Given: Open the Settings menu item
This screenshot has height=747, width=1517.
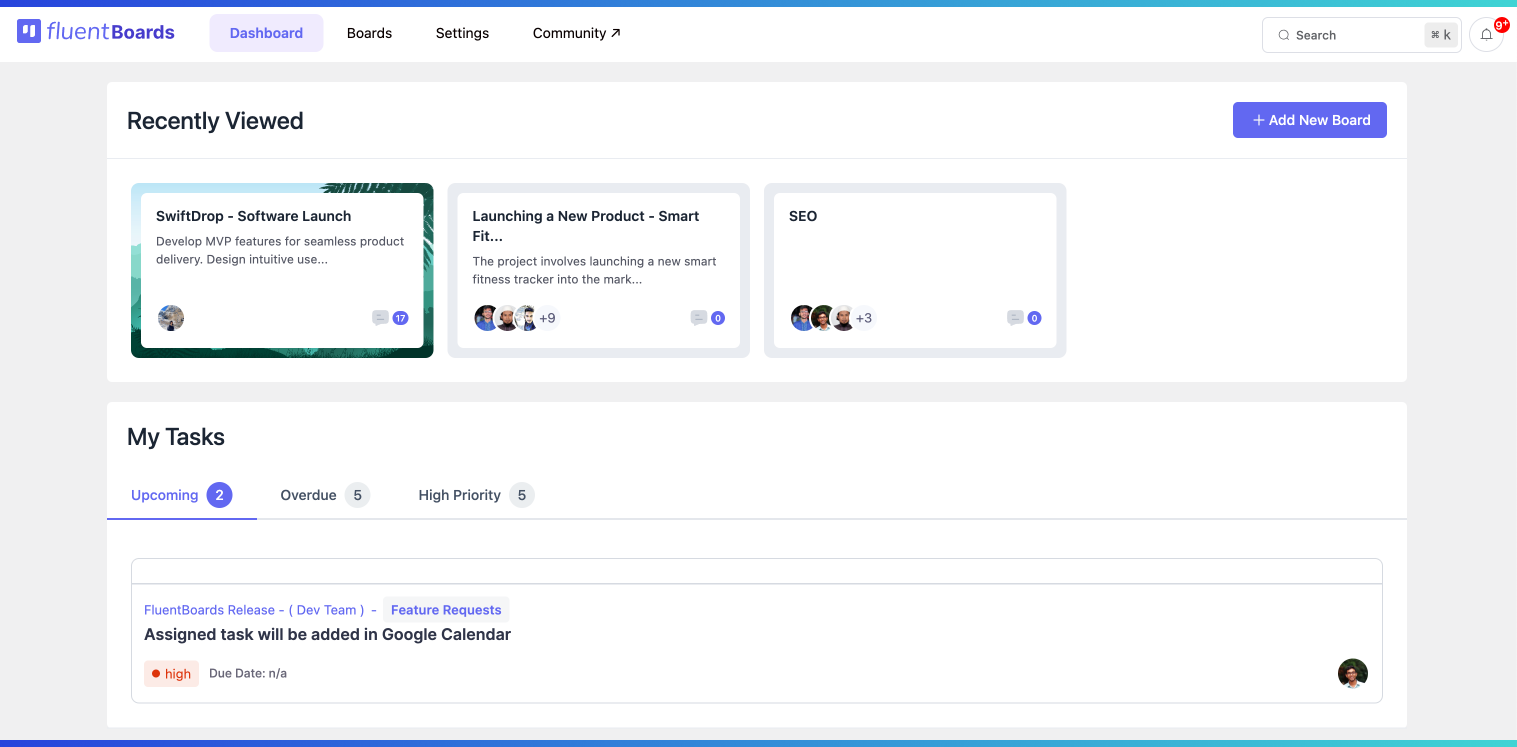Looking at the screenshot, I should click(461, 33).
